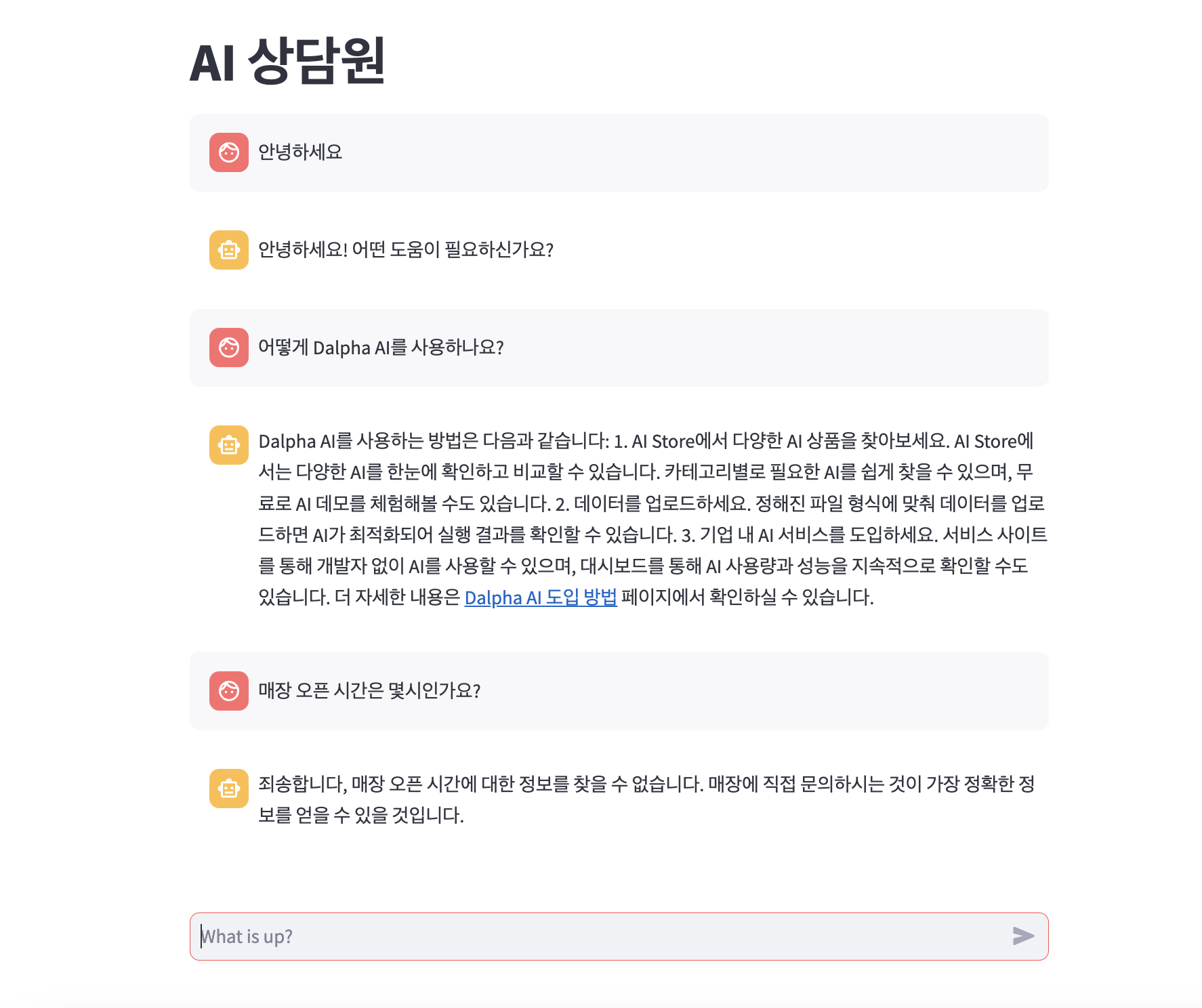Screen dimensions: 1202x1008
Task: Click the 매장 오픈 시간은 몇시인가요 message
Action: pyautogui.click(x=369, y=690)
